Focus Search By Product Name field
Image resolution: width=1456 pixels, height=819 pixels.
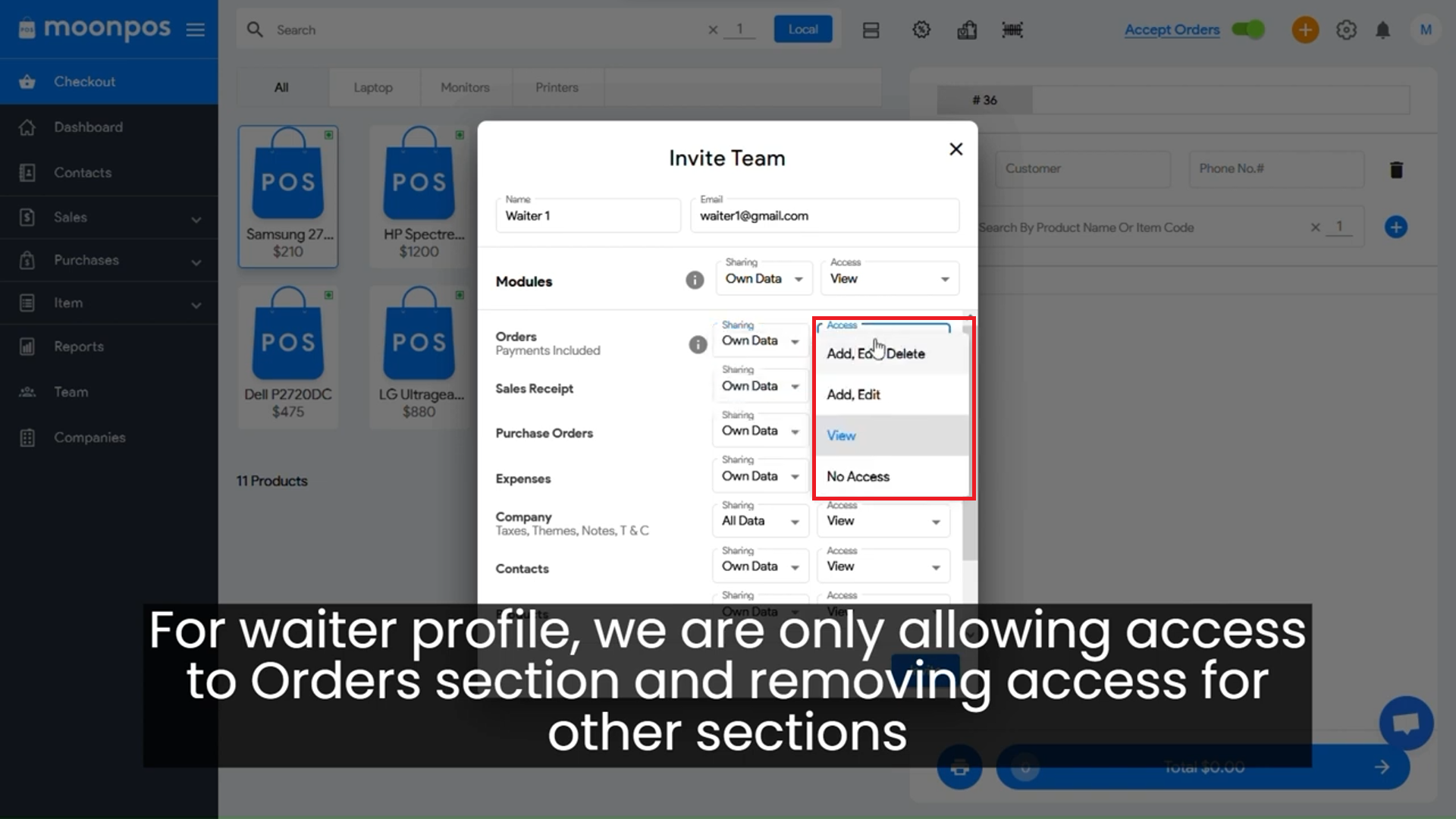1141,227
